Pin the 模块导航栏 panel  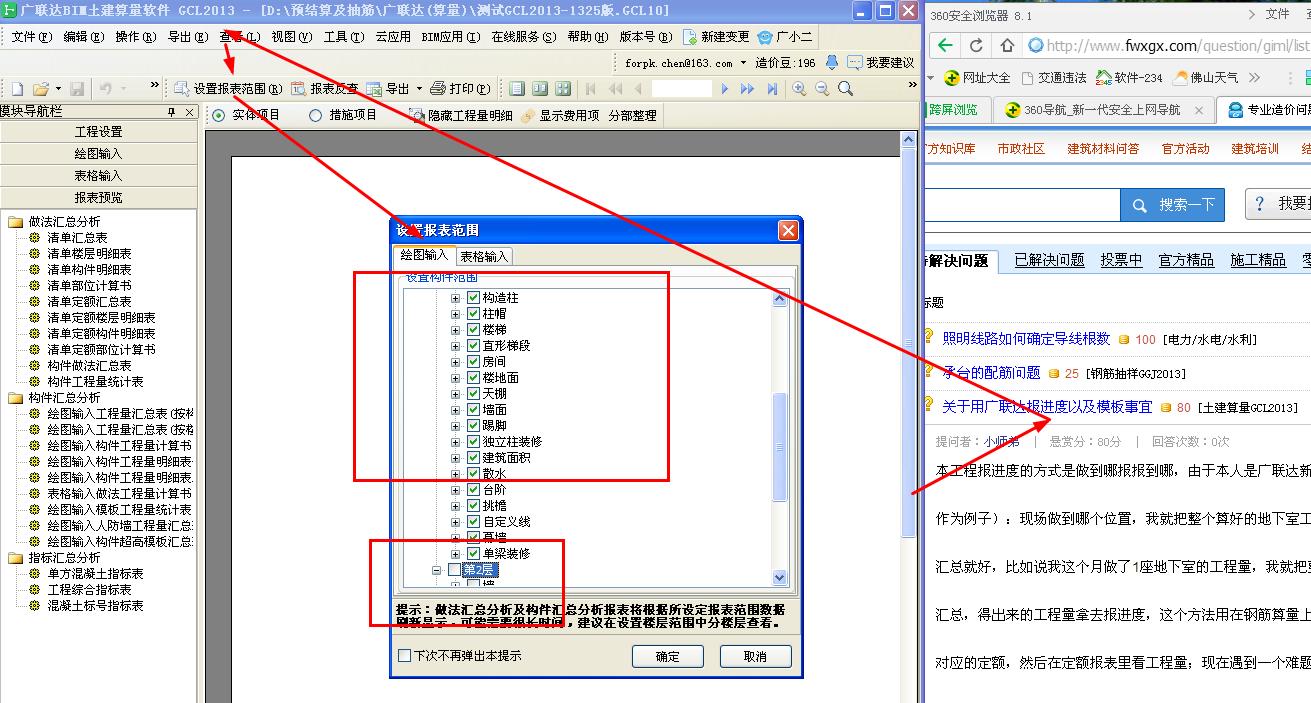[x=172, y=113]
